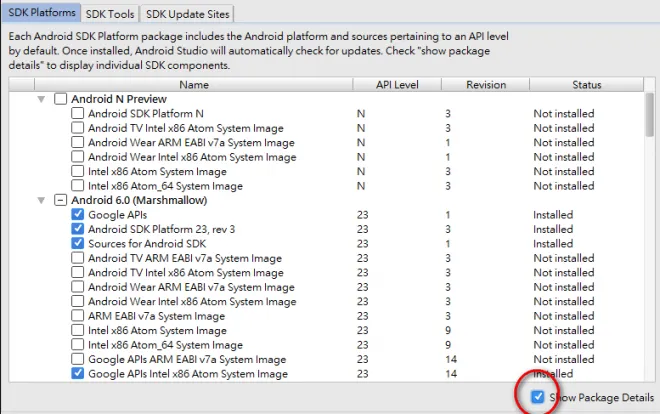660x414 pixels.
Task: Select 'Google APIs Intel x86 Atom System Image' text
Action: point(188,374)
